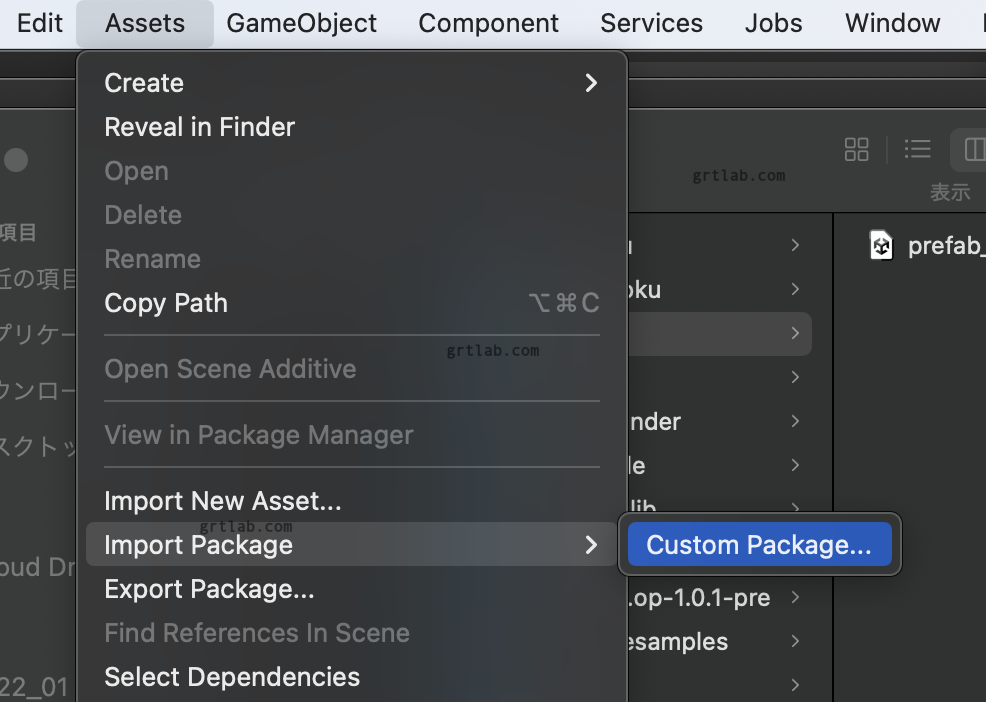Click Copy Path menu entry

pyautogui.click(x=166, y=303)
